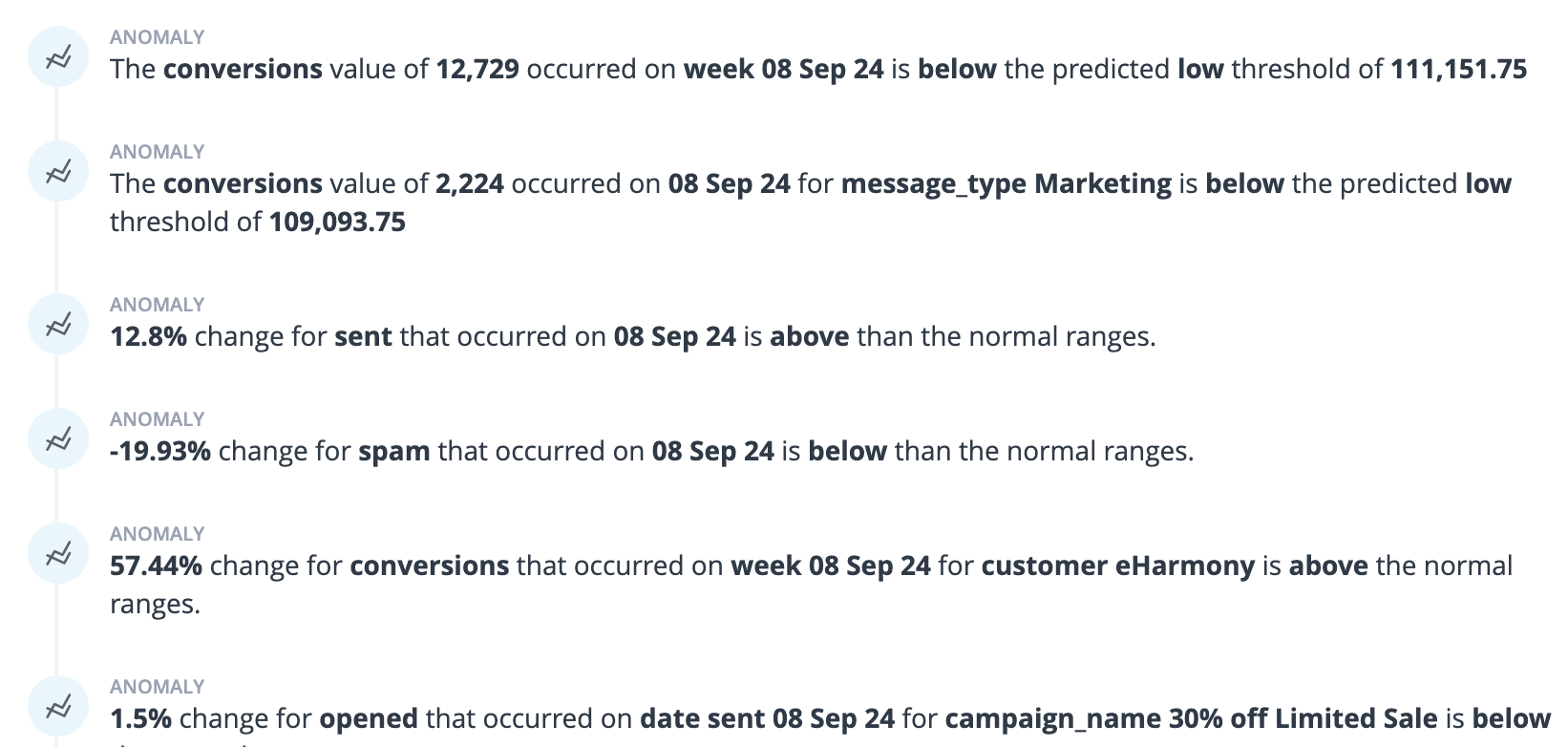Click the anomaly icon for the 30% off Limited Sale entry
Image resolution: width=1568 pixels, height=747 pixels.
point(58,707)
